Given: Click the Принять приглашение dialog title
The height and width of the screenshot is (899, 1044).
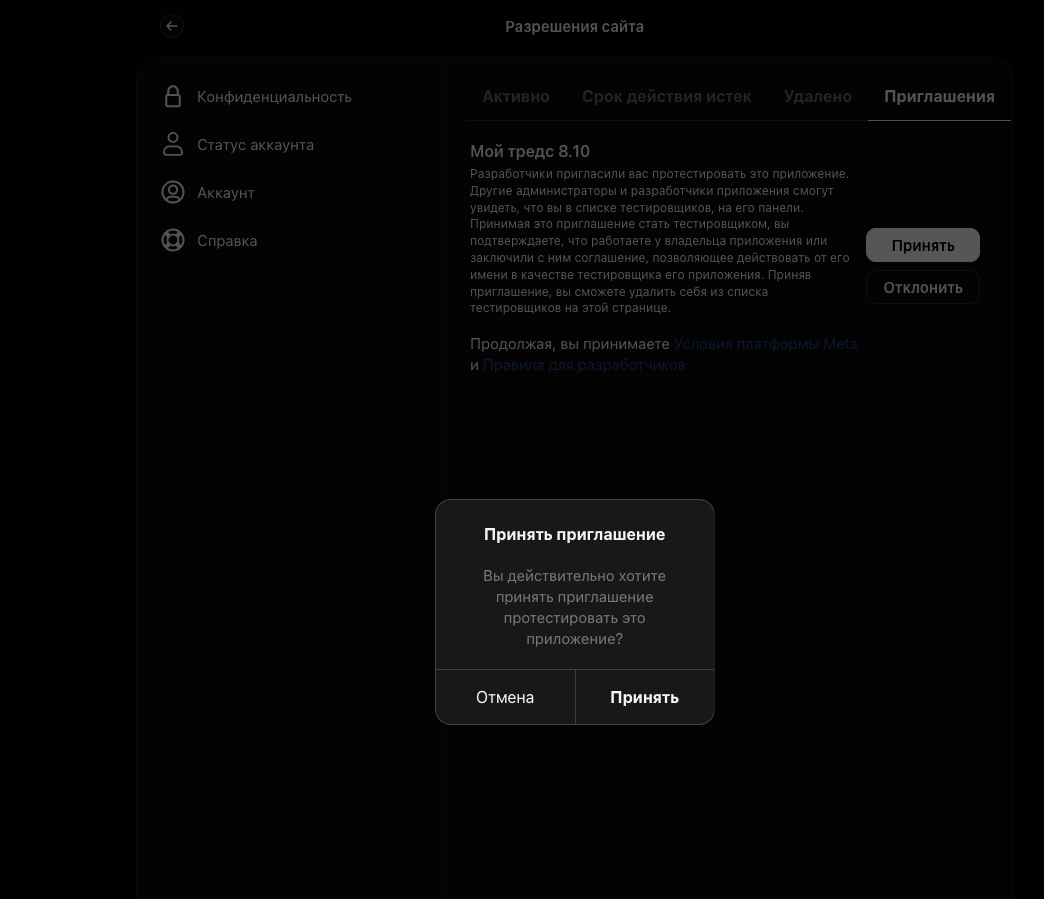Looking at the screenshot, I should point(574,534).
